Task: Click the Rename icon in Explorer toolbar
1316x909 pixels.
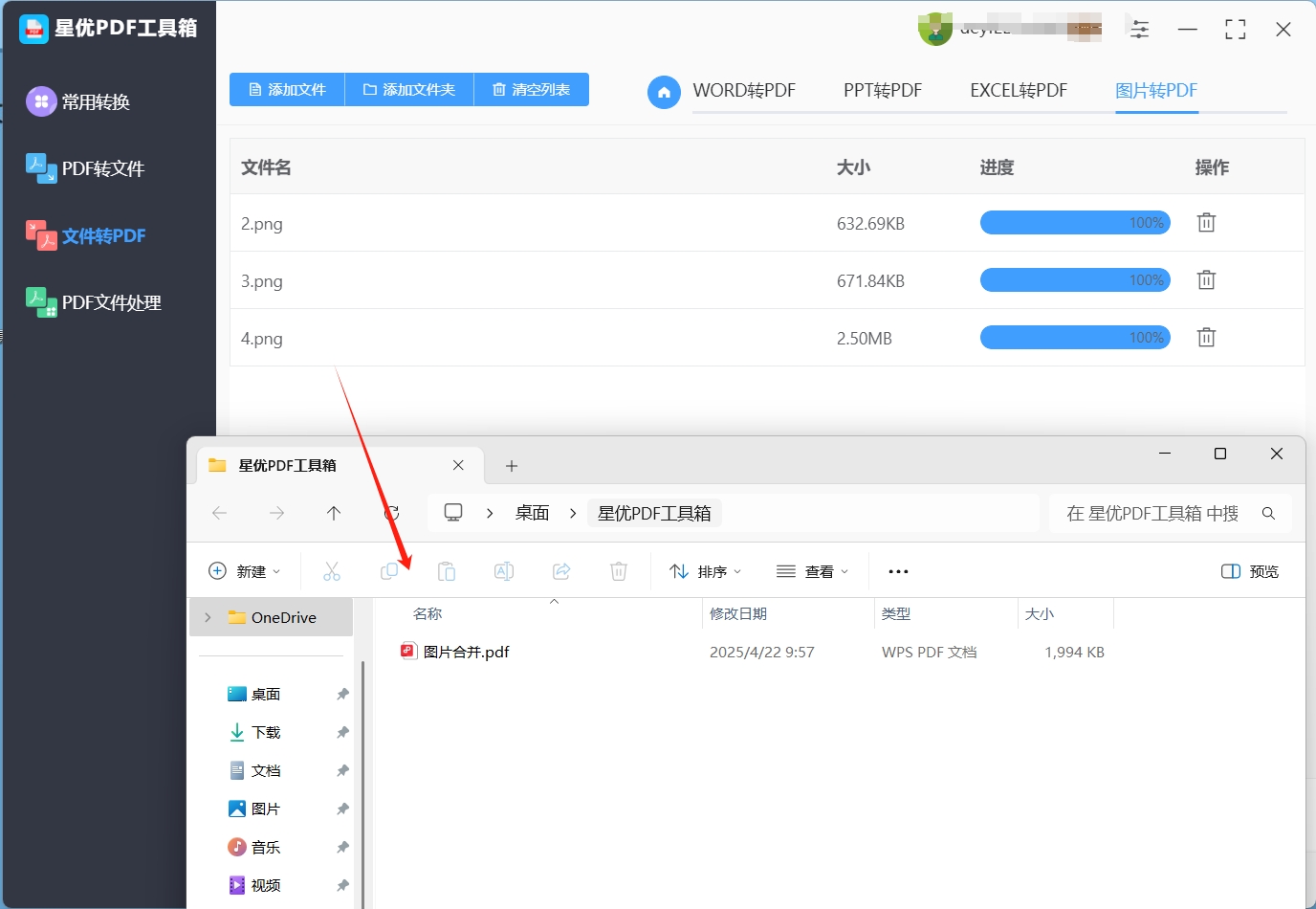Action: click(x=504, y=571)
